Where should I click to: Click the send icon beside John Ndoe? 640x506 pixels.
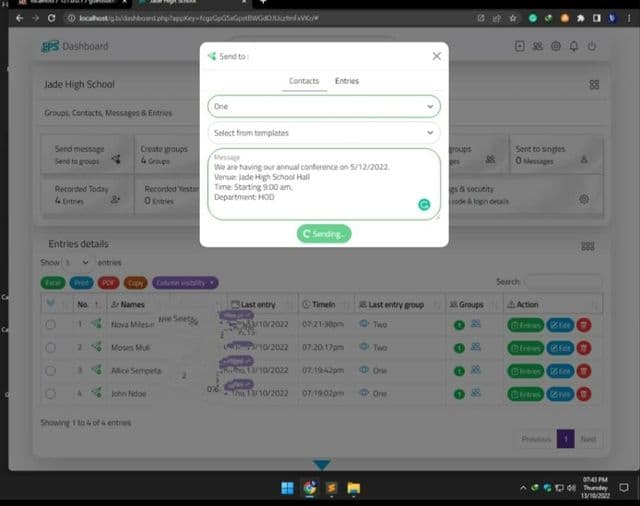click(97, 393)
